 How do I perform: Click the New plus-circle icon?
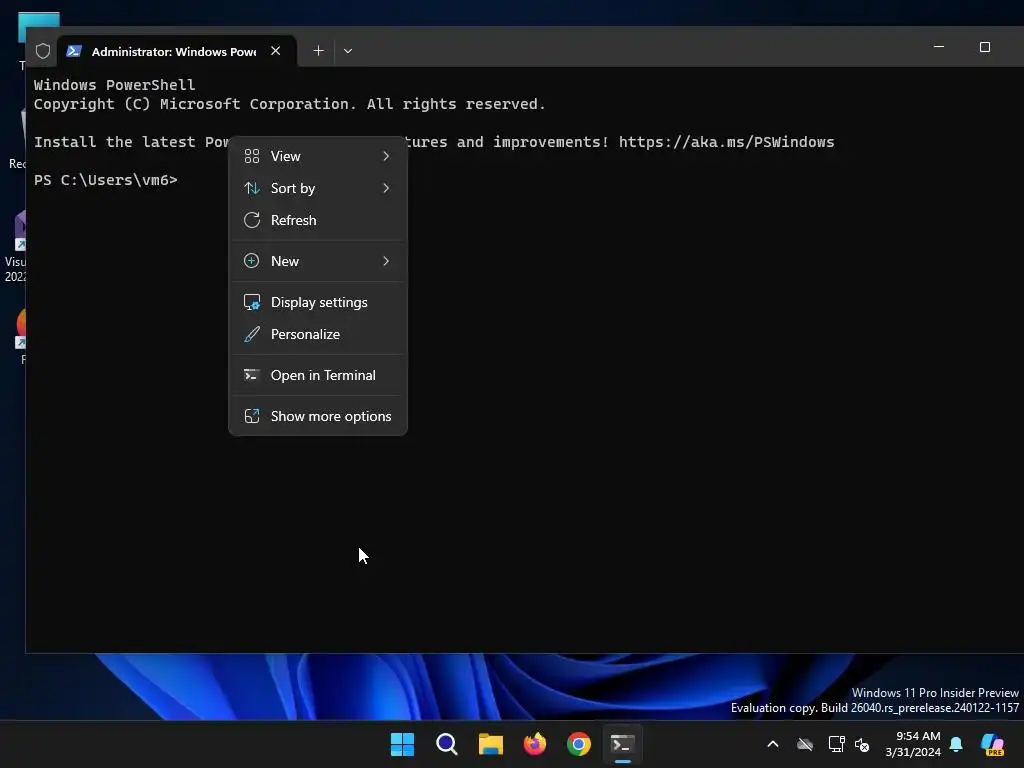tap(251, 261)
